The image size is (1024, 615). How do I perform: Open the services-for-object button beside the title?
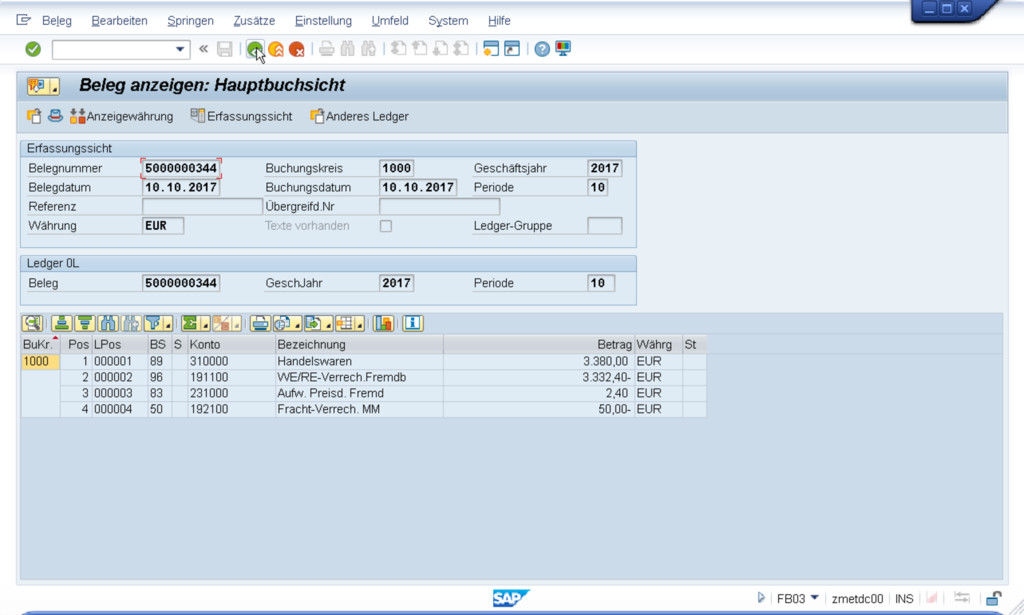click(44, 86)
